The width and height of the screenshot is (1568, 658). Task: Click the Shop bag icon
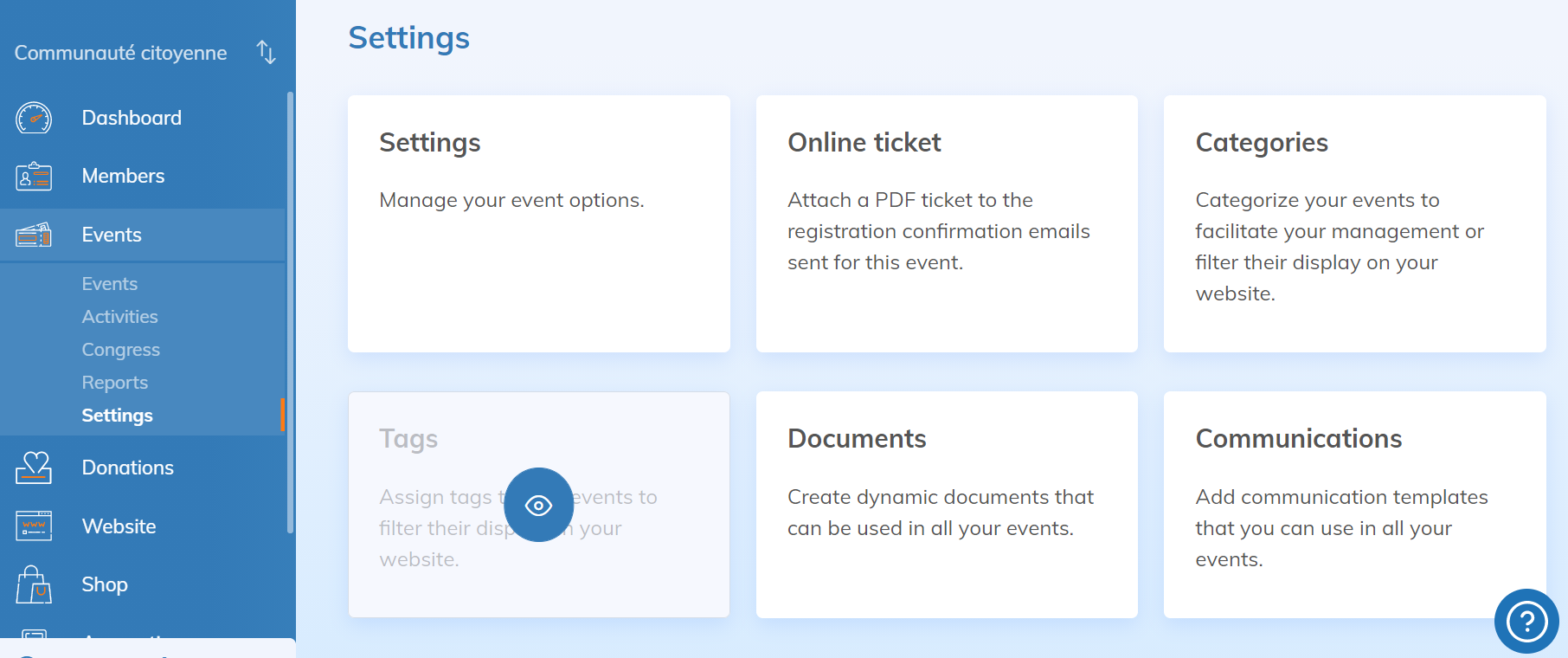[34, 584]
